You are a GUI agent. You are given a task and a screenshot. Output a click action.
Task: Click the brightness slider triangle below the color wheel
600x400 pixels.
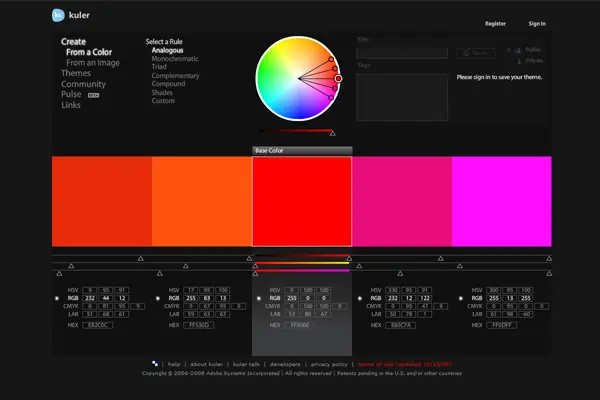coord(332,134)
